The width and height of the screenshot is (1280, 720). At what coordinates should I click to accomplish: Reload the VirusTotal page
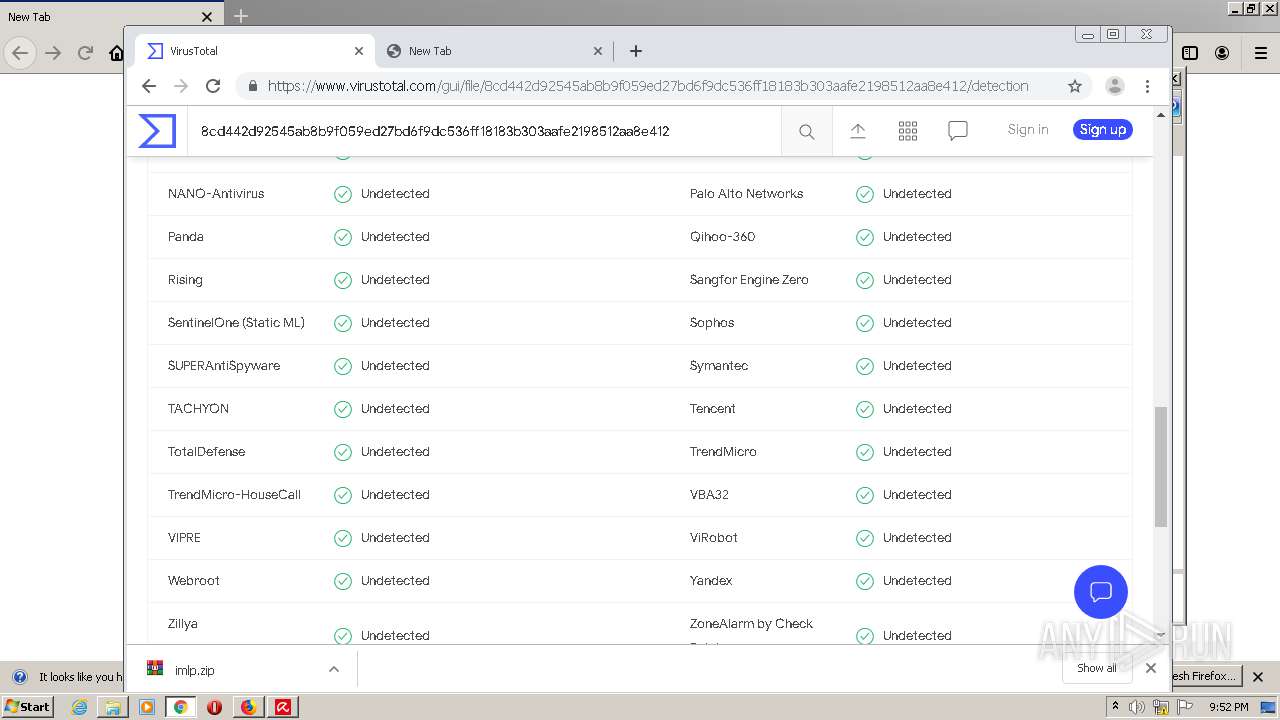click(213, 86)
